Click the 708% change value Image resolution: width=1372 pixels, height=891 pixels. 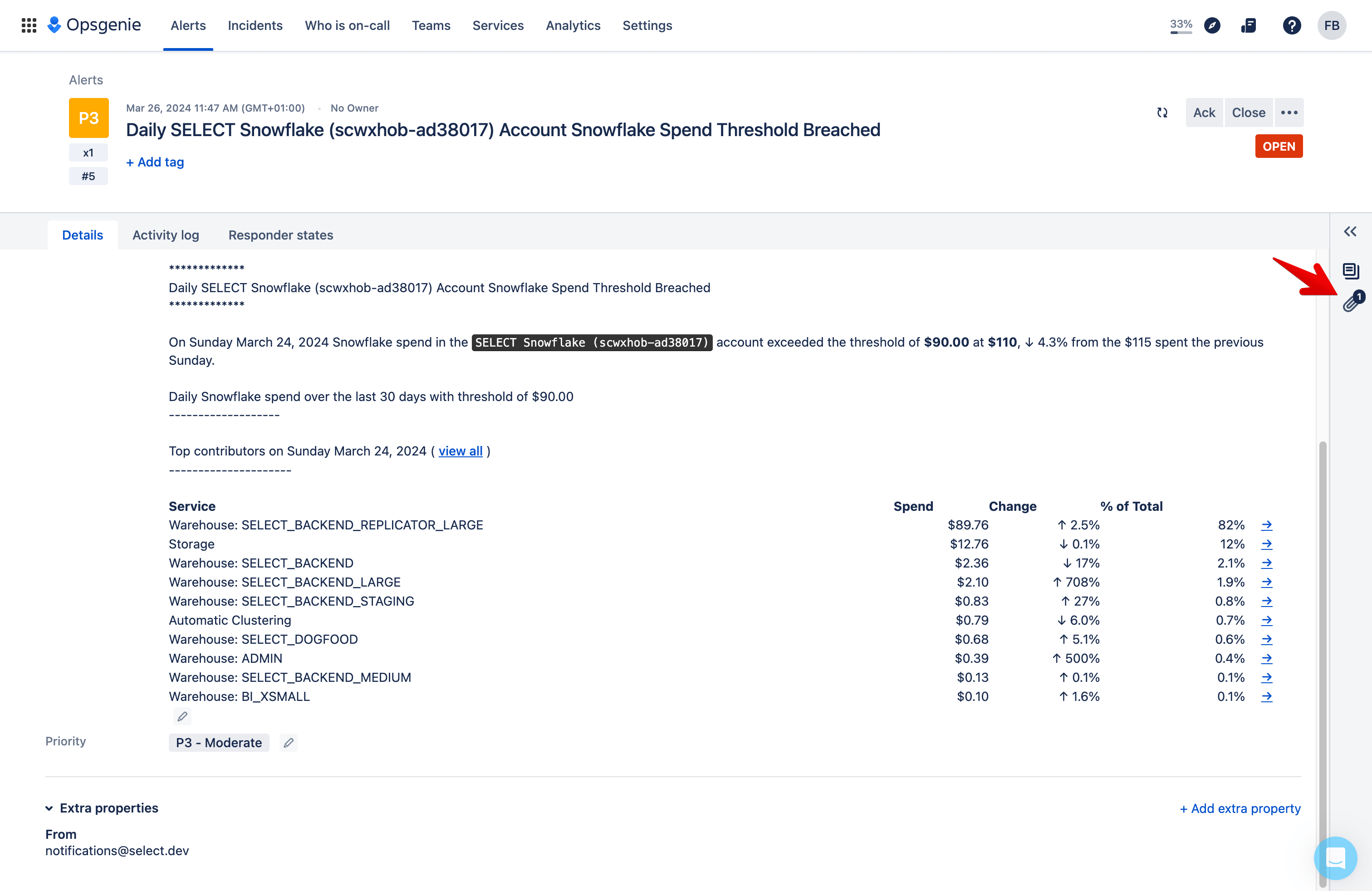click(x=1076, y=582)
